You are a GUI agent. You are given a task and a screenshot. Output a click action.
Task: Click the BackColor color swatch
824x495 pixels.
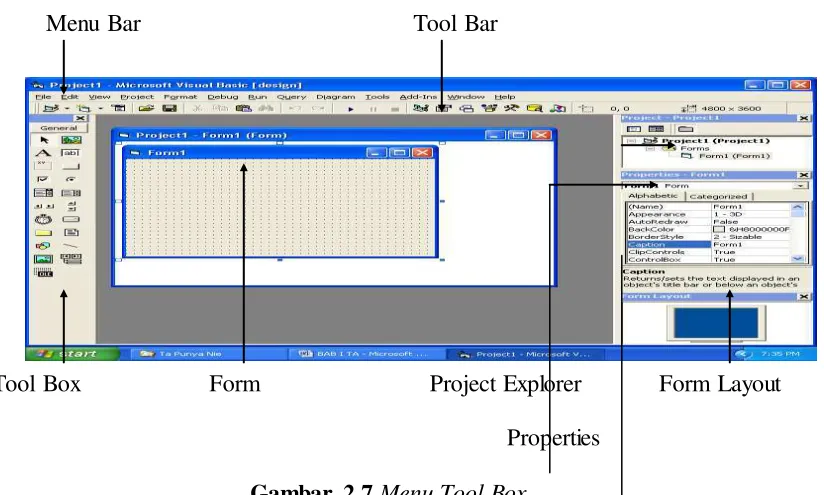pyautogui.click(x=718, y=229)
